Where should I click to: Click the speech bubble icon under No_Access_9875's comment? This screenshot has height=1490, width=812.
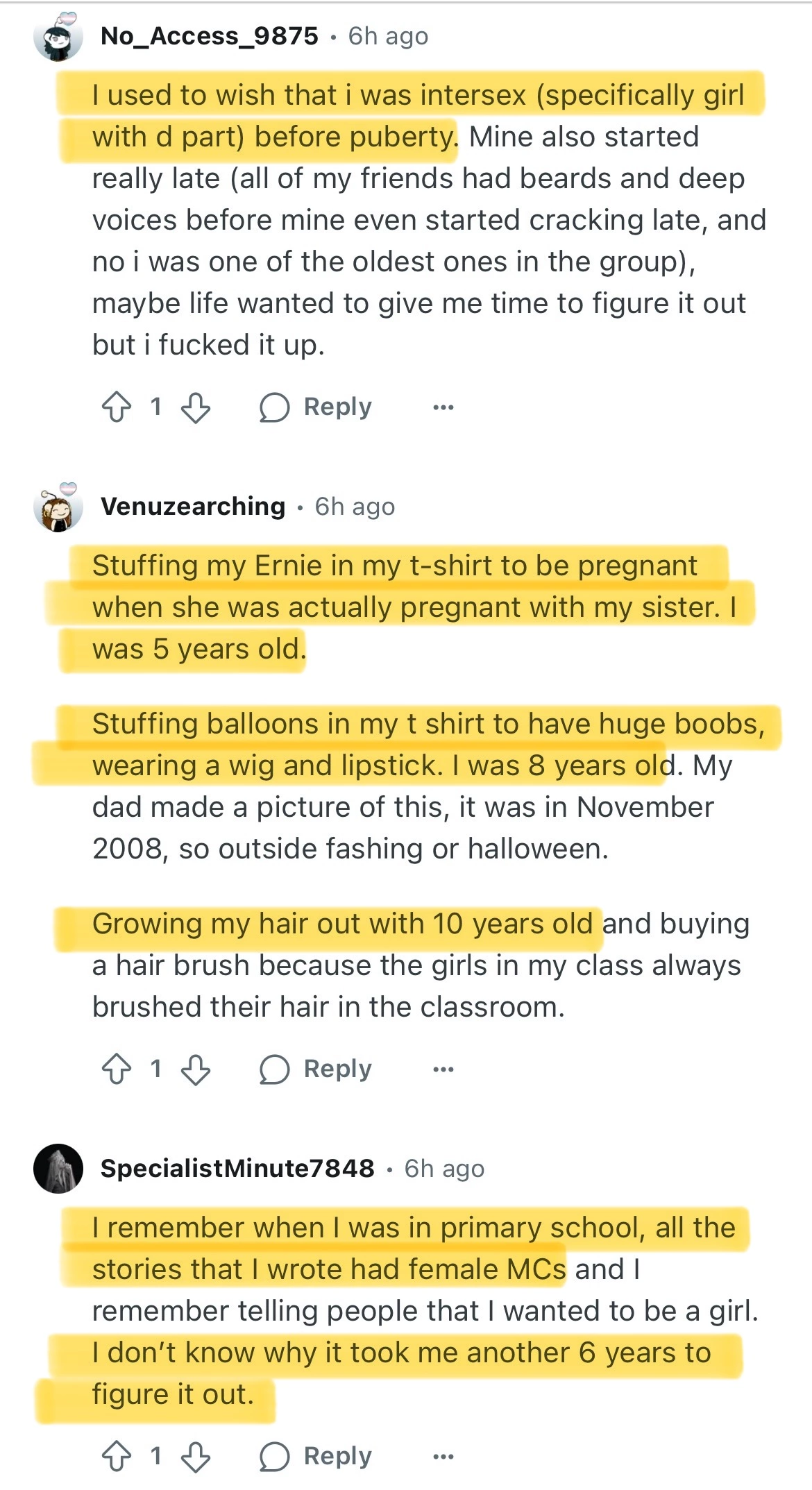[274, 407]
